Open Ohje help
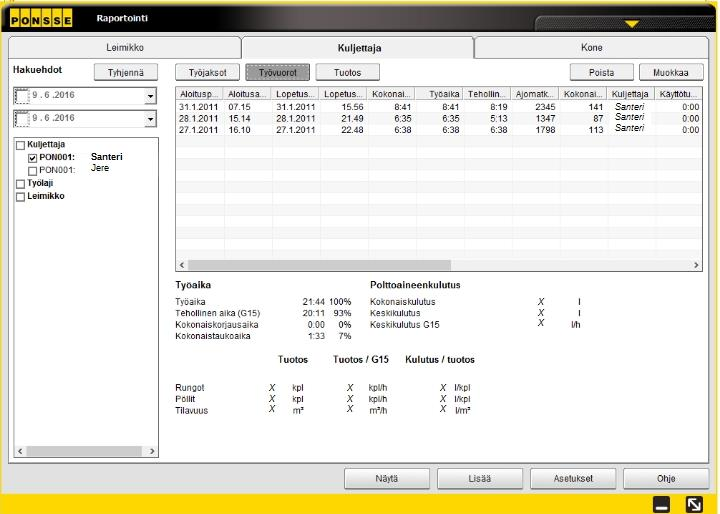Screen dimensions: 720x514 [666, 479]
